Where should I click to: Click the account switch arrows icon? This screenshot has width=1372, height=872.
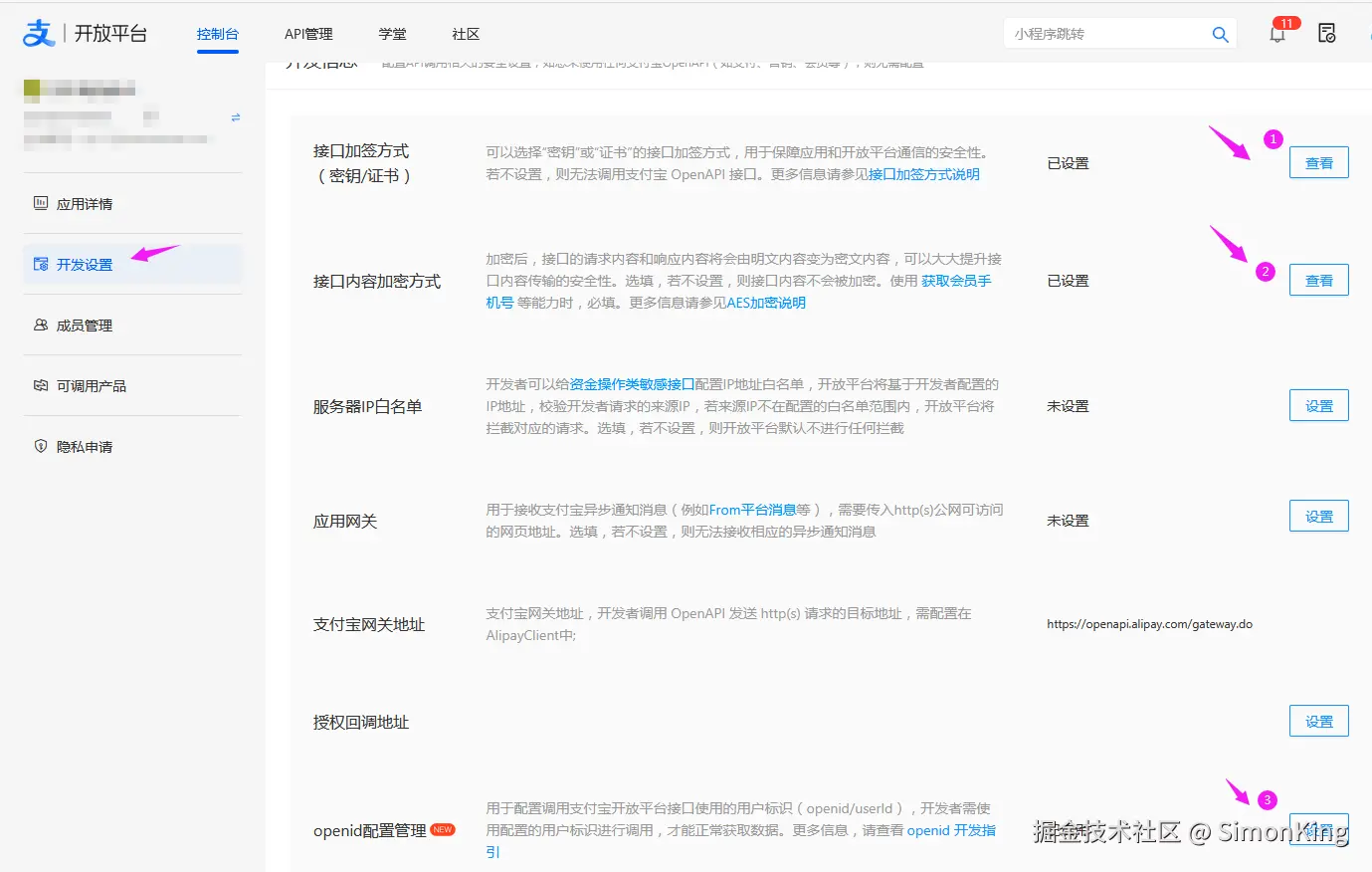tap(236, 117)
